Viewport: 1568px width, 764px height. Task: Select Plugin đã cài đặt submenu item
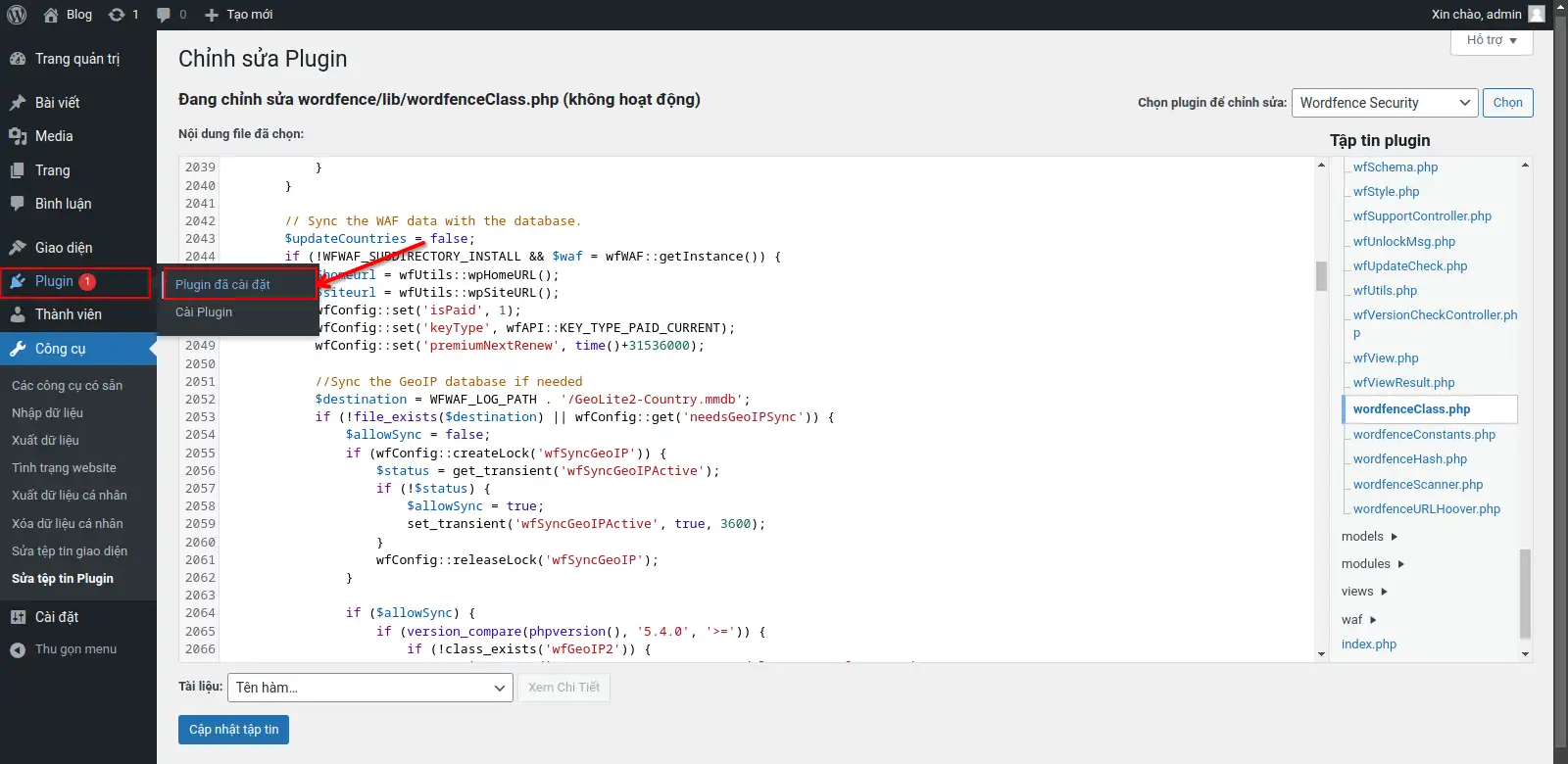tap(223, 285)
